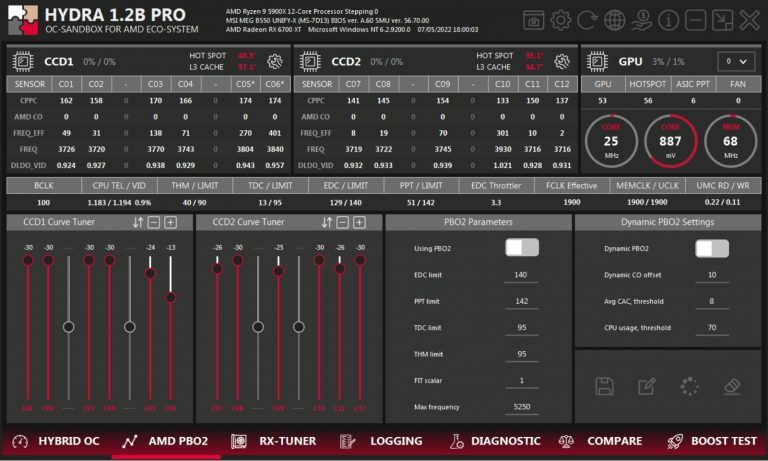Click the HYDRA puzzle logo
This screenshot has height=461, width=768.
coord(23,21)
